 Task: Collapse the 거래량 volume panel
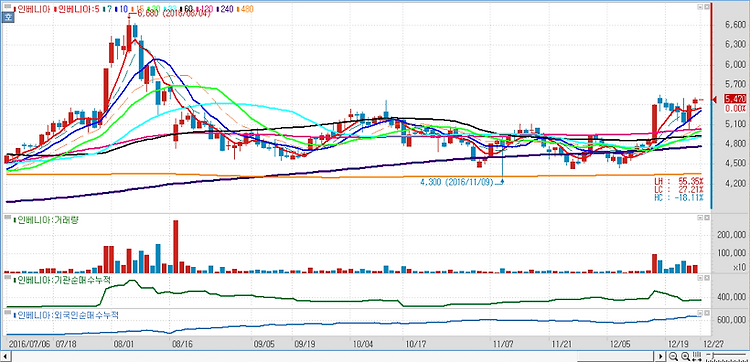[699, 218]
